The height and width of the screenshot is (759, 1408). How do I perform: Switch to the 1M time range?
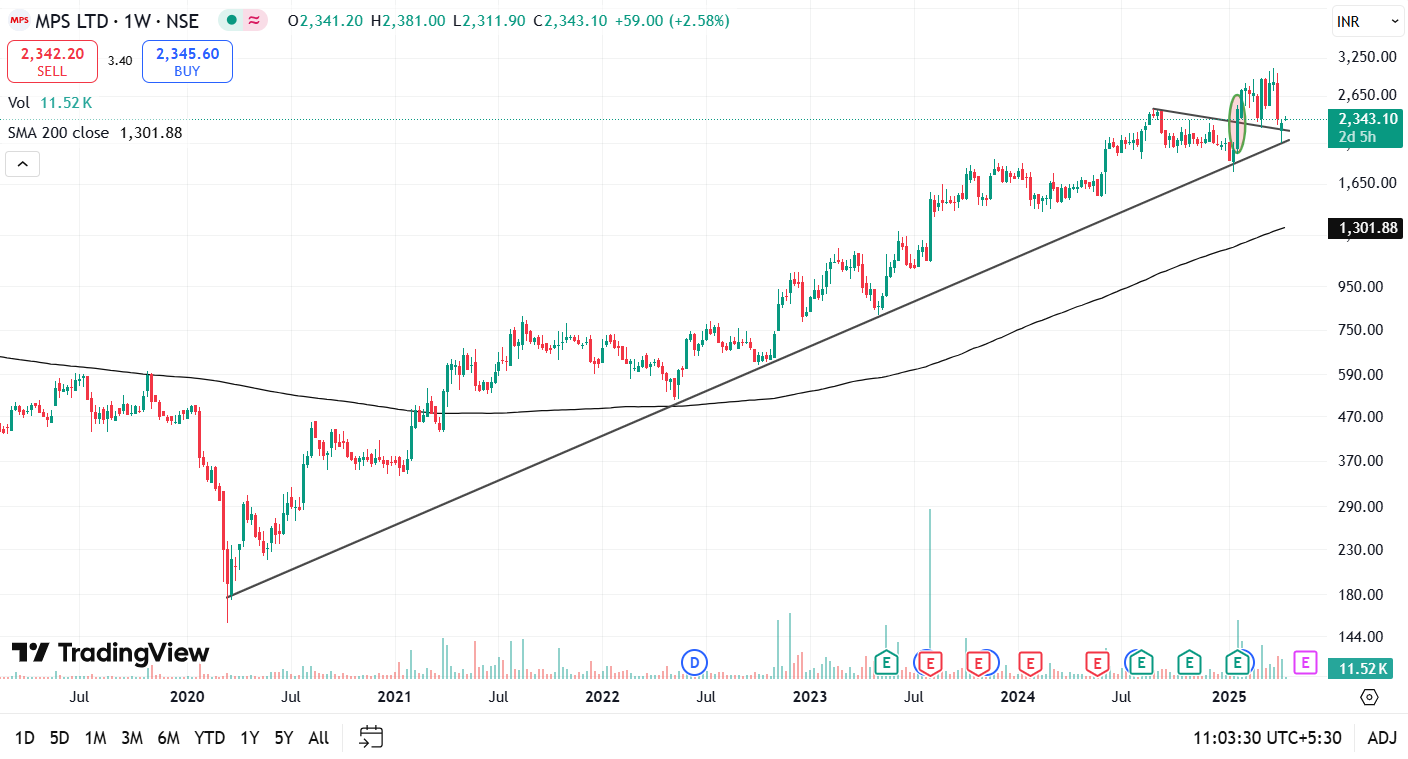95,738
